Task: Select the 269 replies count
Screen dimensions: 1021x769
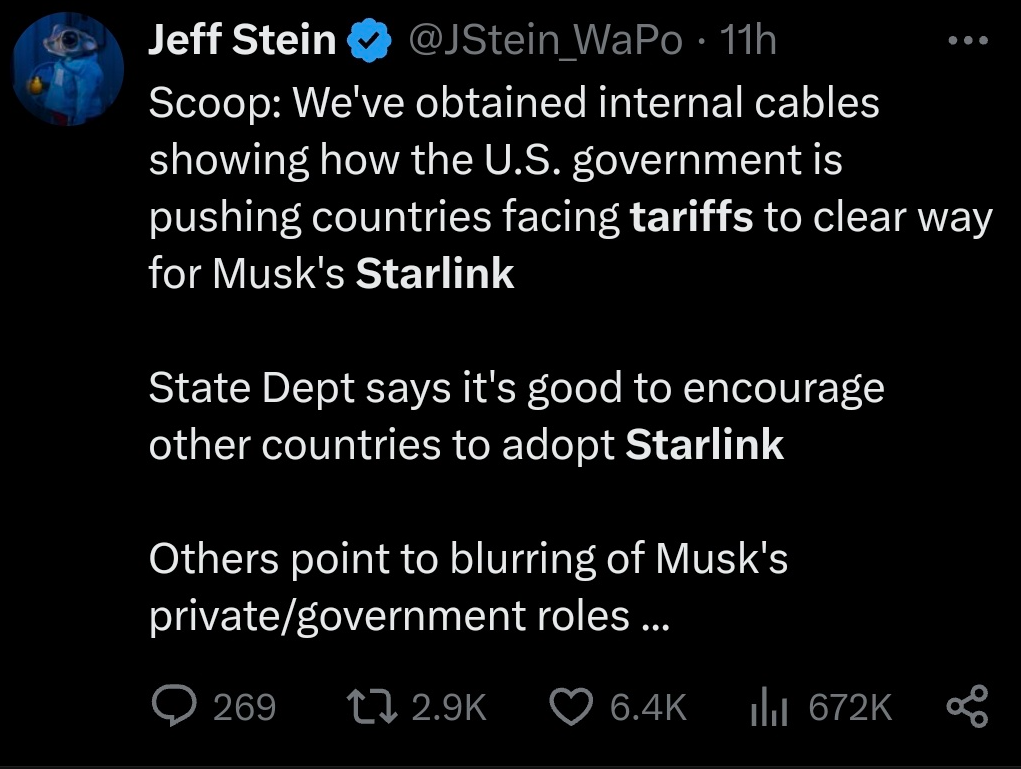Action: tap(245, 707)
